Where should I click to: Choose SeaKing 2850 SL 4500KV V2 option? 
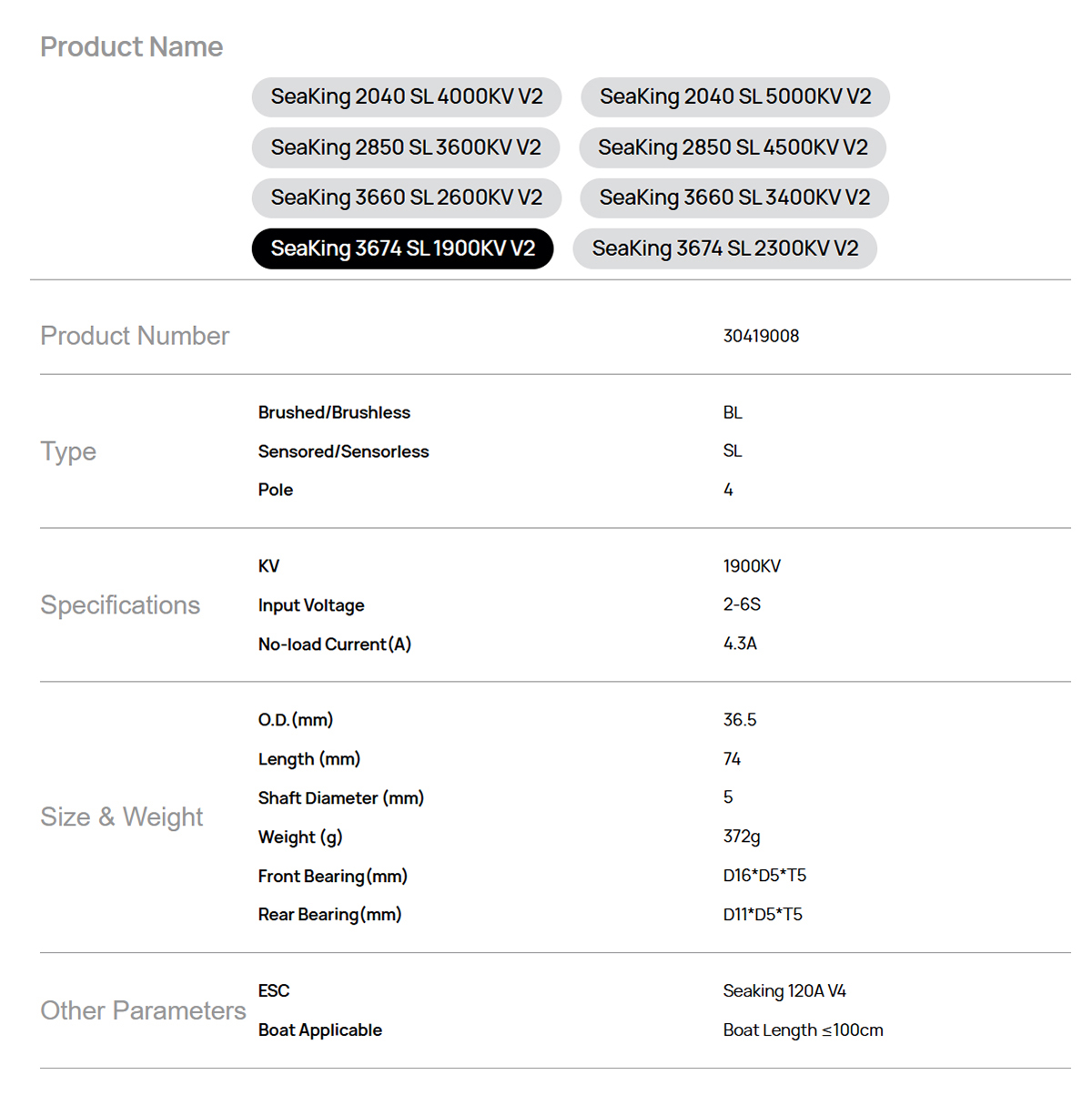click(733, 147)
